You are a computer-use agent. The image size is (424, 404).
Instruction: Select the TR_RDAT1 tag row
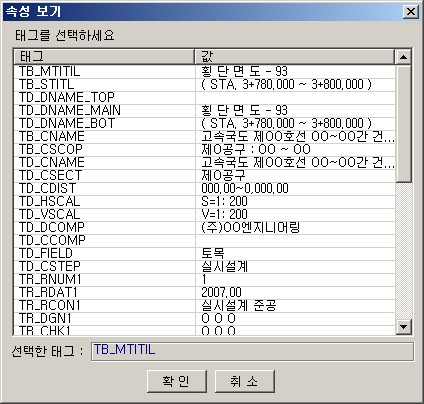pos(205,292)
